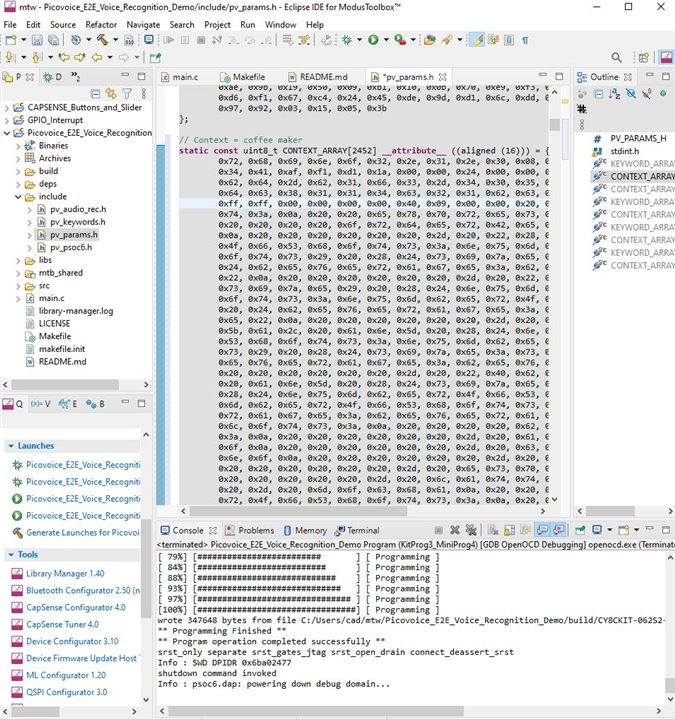
Task: Expand the build folder in tree
Action: tap(20, 171)
